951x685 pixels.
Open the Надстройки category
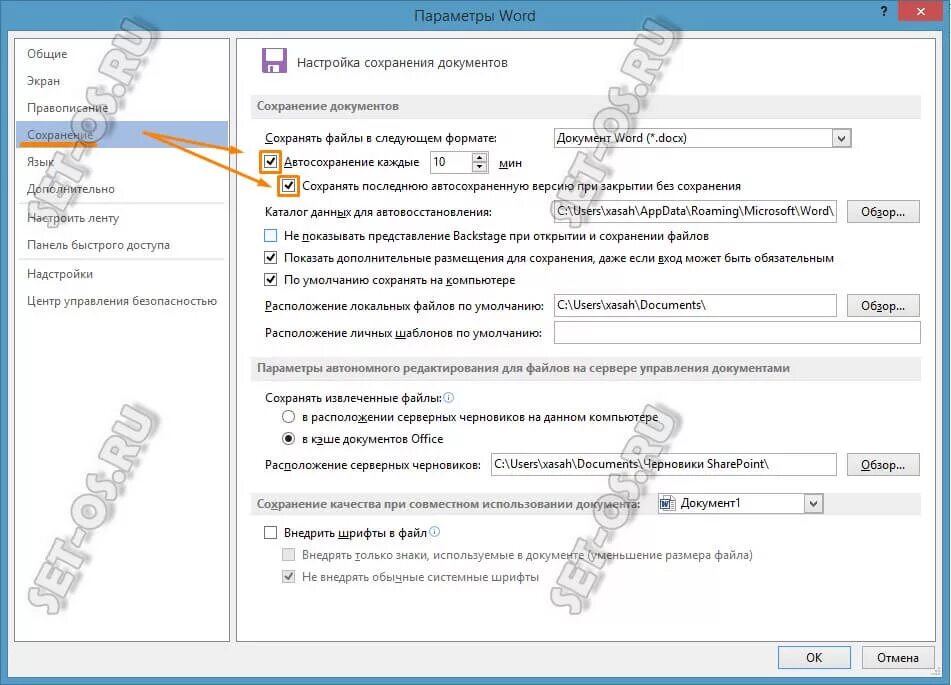pos(121,274)
